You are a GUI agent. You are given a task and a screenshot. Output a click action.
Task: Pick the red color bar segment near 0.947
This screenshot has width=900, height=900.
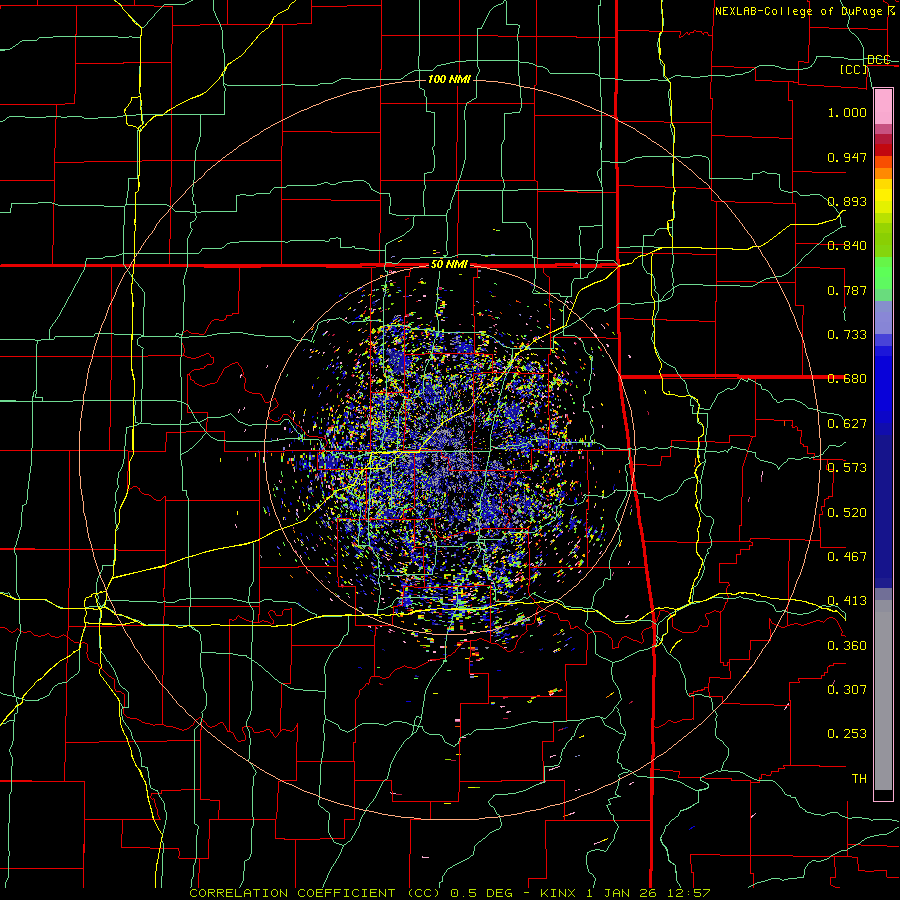coord(883,150)
